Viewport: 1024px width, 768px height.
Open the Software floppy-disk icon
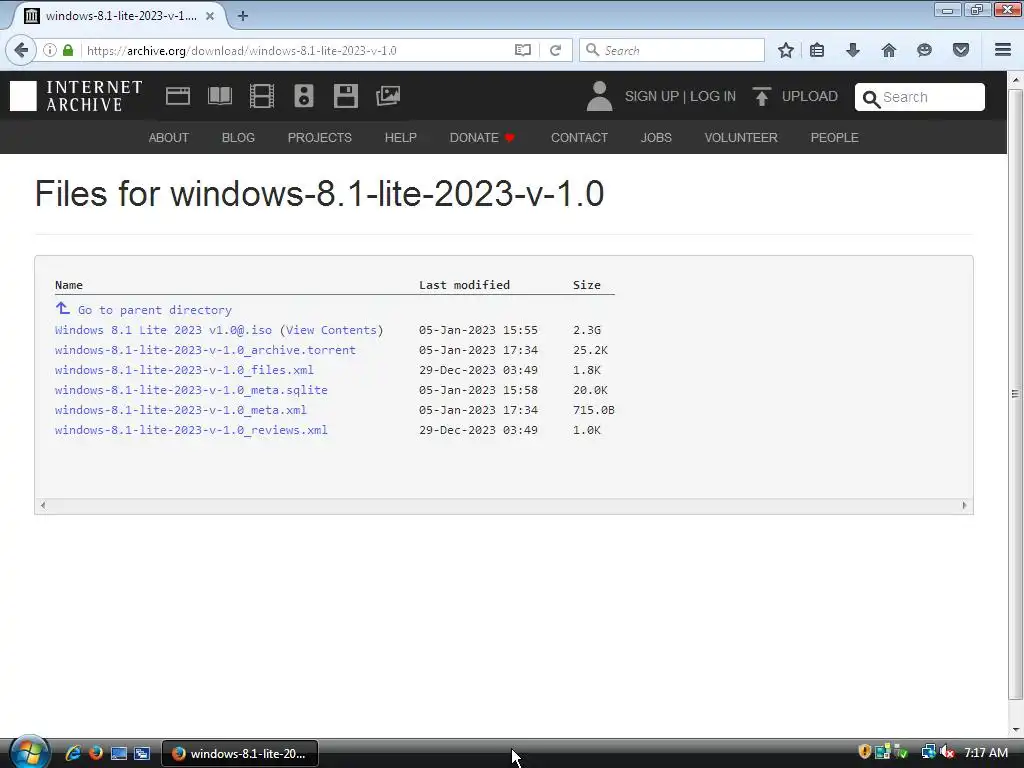pyautogui.click(x=345, y=96)
